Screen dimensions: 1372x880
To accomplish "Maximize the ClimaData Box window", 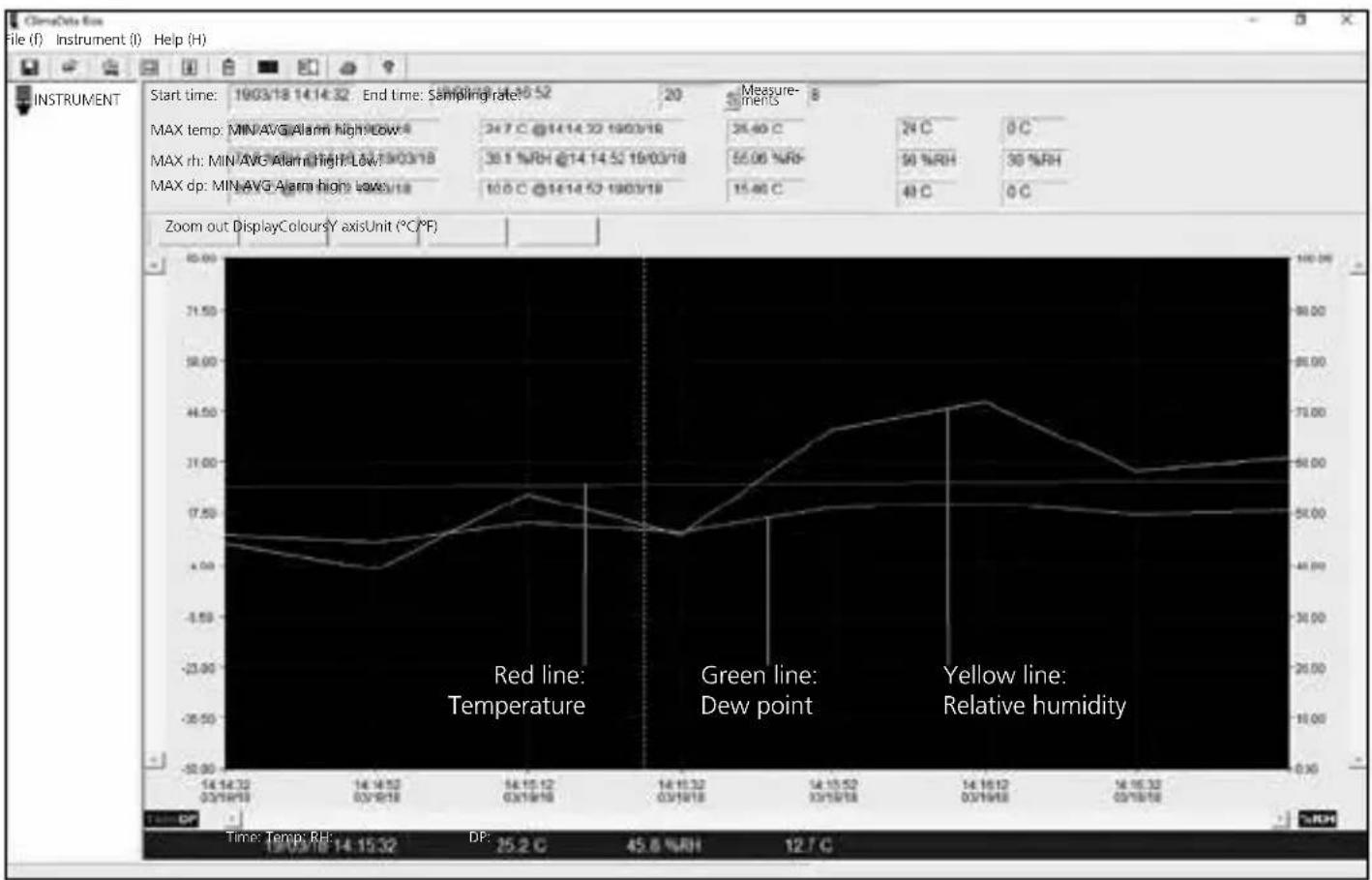I will tap(1301, 19).
